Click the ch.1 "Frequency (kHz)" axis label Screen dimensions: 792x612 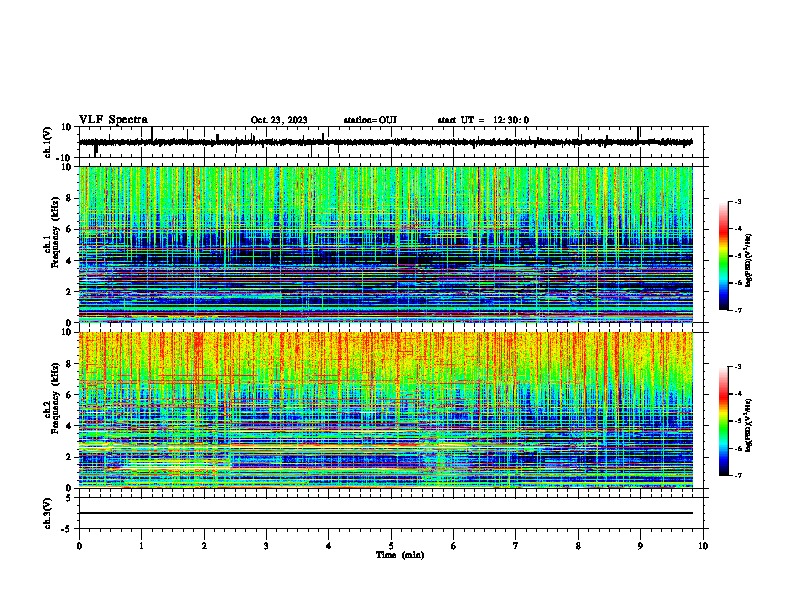[x=55, y=233]
